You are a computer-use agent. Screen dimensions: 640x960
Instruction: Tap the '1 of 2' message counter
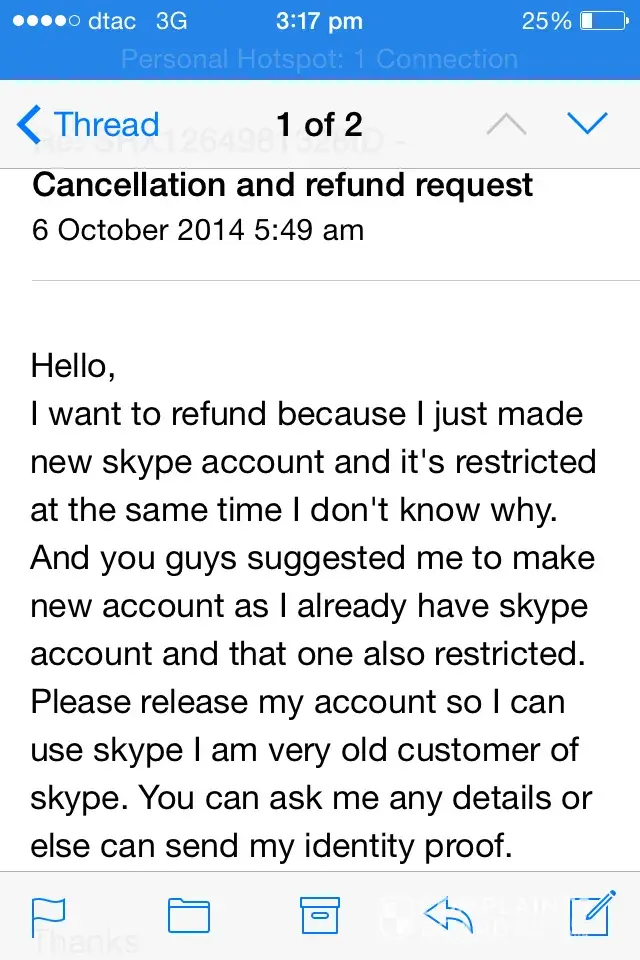[320, 125]
